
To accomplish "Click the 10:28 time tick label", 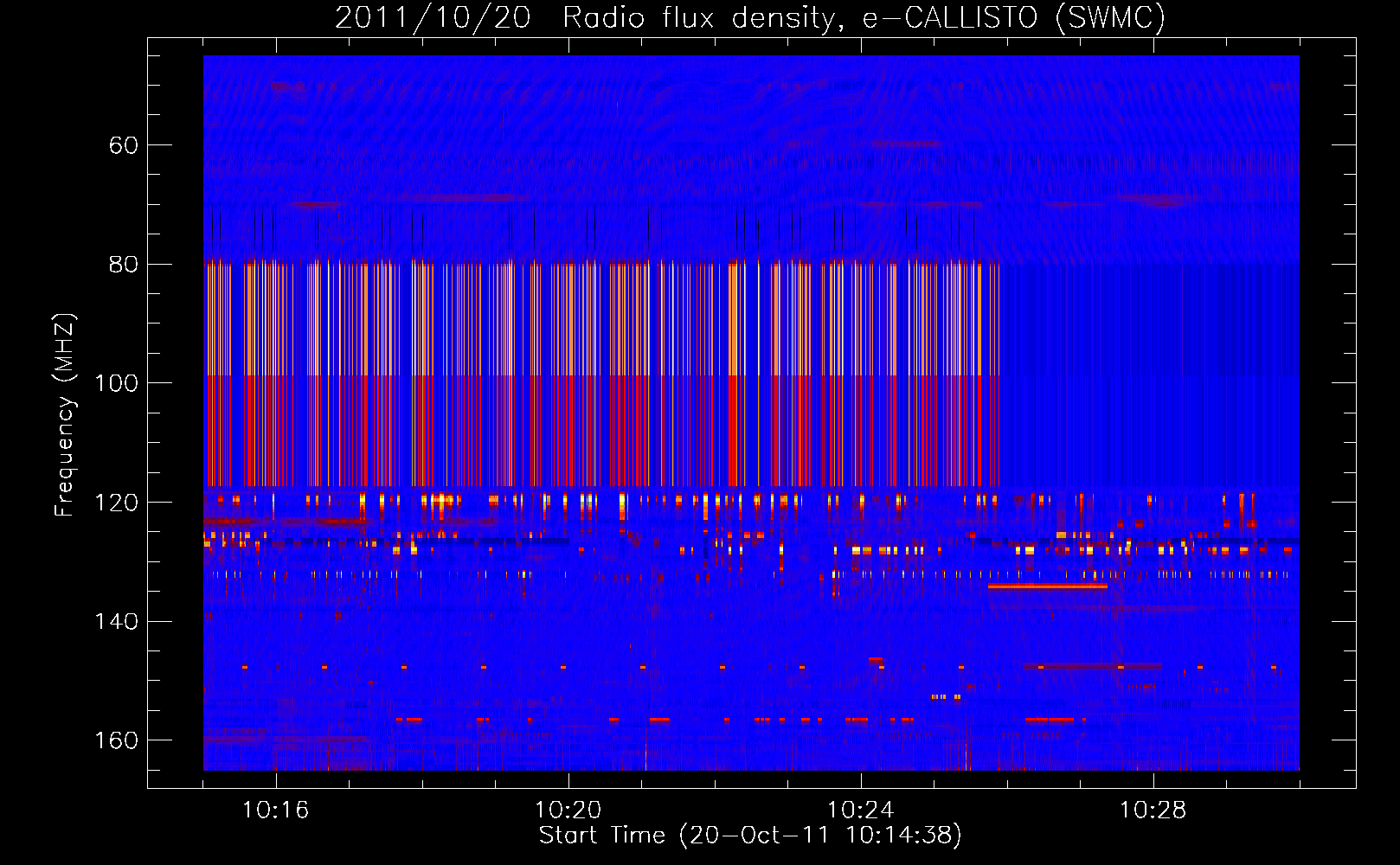I will coord(1153,811).
